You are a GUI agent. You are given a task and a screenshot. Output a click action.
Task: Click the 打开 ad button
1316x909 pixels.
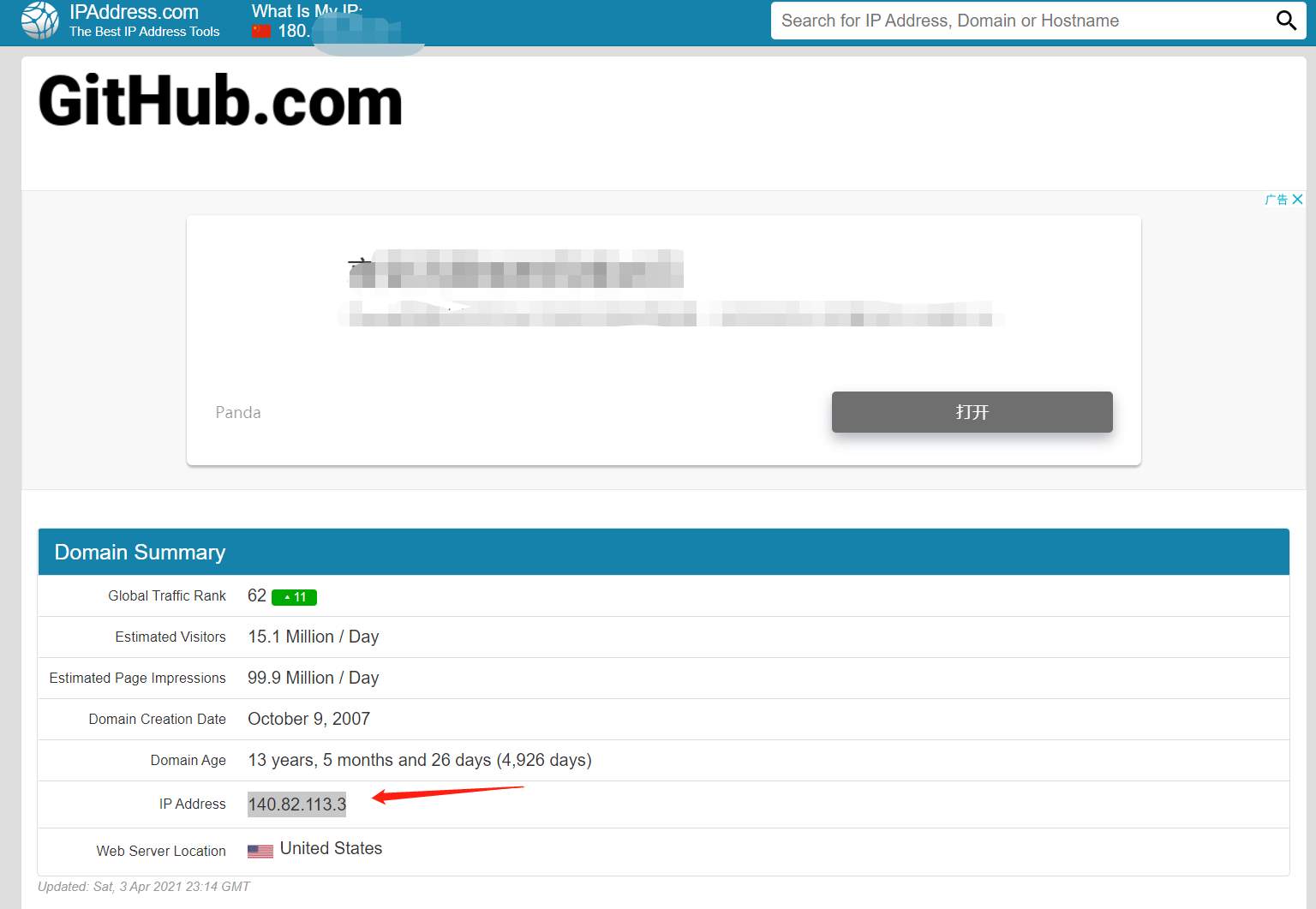point(972,412)
